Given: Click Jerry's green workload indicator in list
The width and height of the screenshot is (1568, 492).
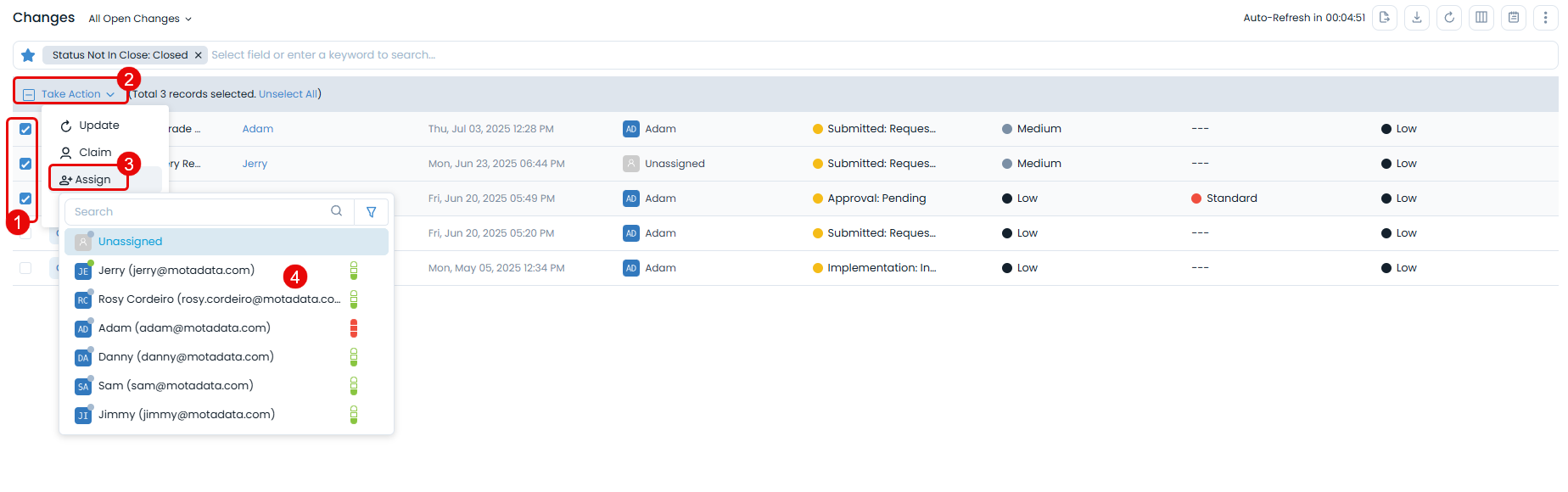Looking at the screenshot, I should (354, 271).
